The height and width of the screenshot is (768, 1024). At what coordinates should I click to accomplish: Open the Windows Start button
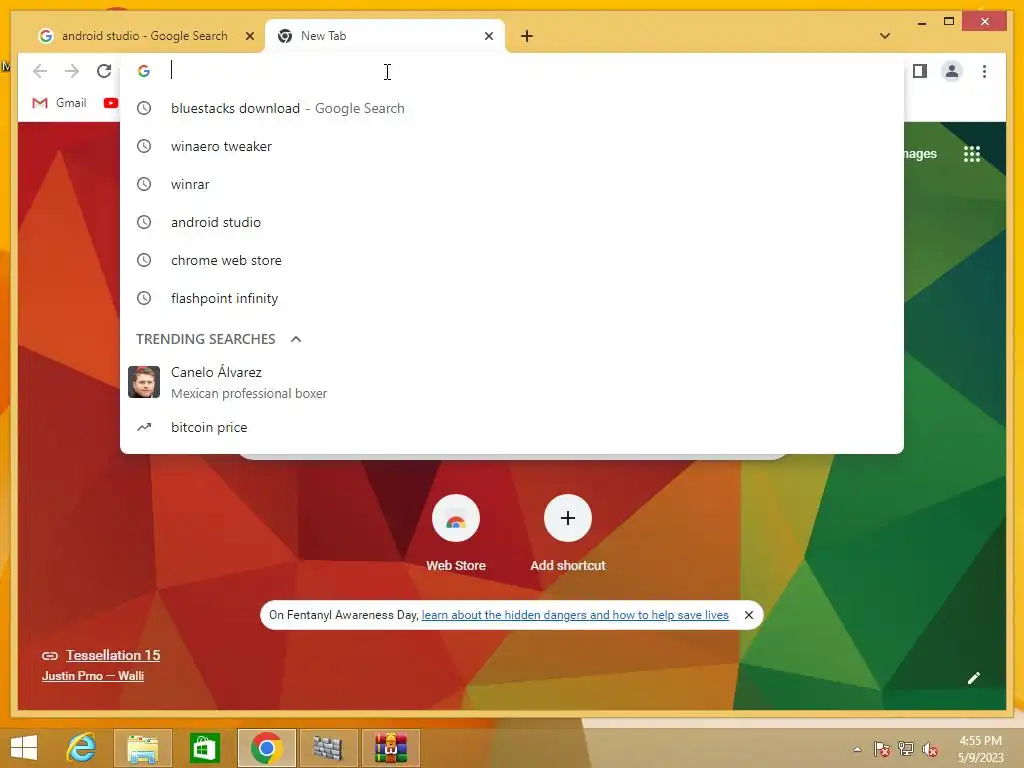click(24, 748)
